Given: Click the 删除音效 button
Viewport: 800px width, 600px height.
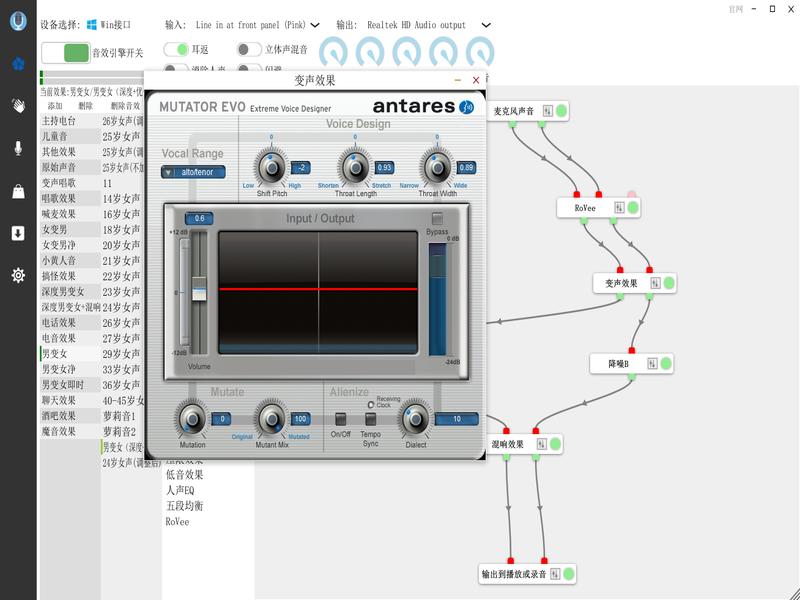Looking at the screenshot, I should (x=125, y=106).
